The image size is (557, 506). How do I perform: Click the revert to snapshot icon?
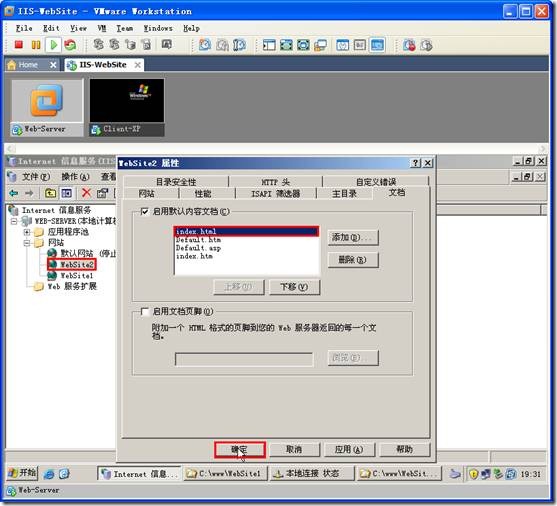222,45
